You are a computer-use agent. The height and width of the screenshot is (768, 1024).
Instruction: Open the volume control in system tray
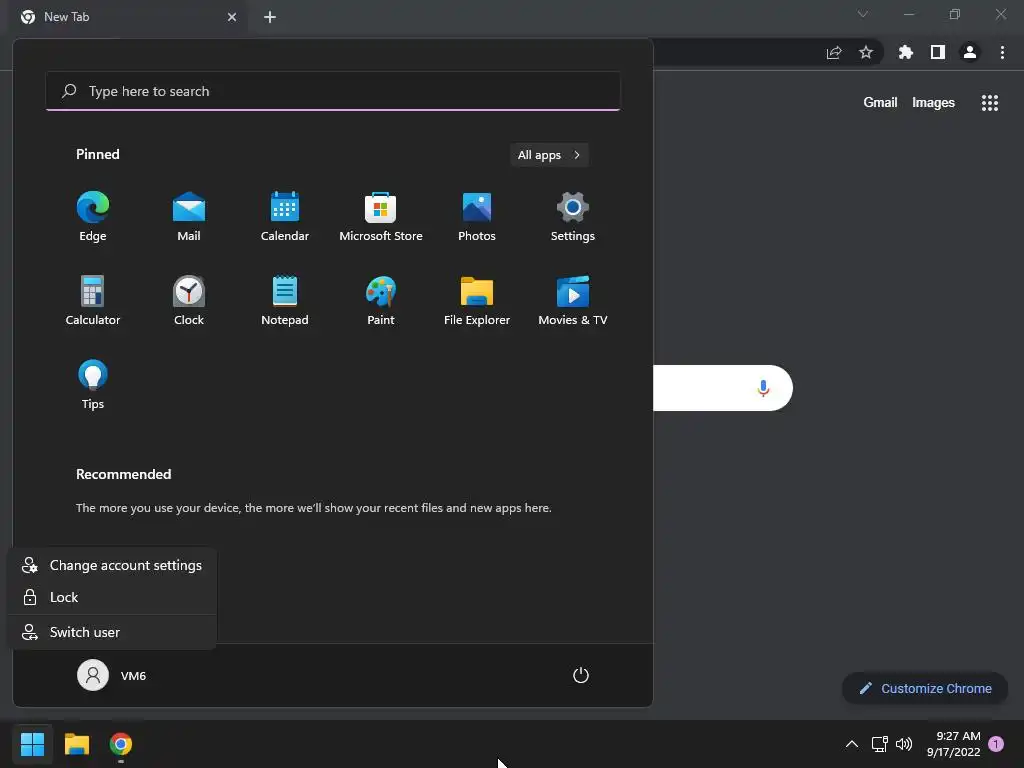coord(904,744)
